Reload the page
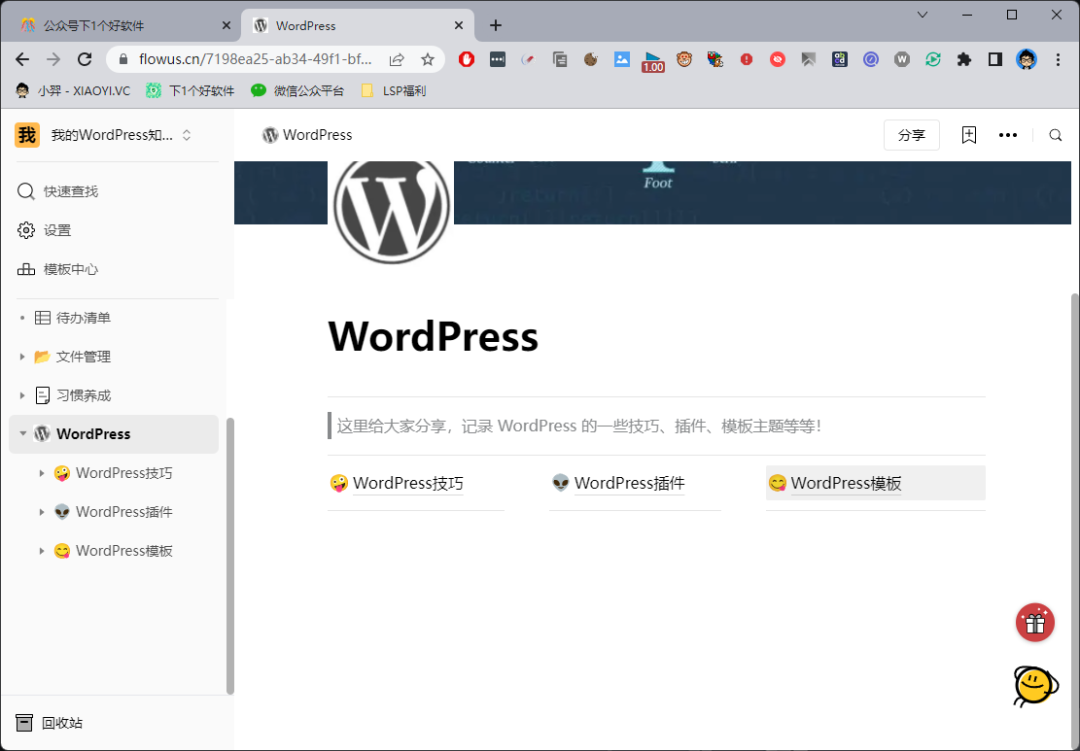 click(84, 59)
